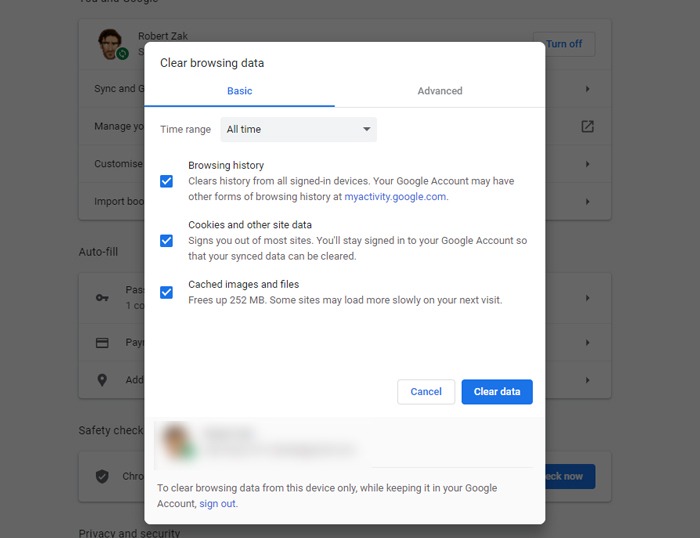This screenshot has height=538, width=700.
Task: Uncheck the Browsing history checkbox
Action: coord(166,181)
